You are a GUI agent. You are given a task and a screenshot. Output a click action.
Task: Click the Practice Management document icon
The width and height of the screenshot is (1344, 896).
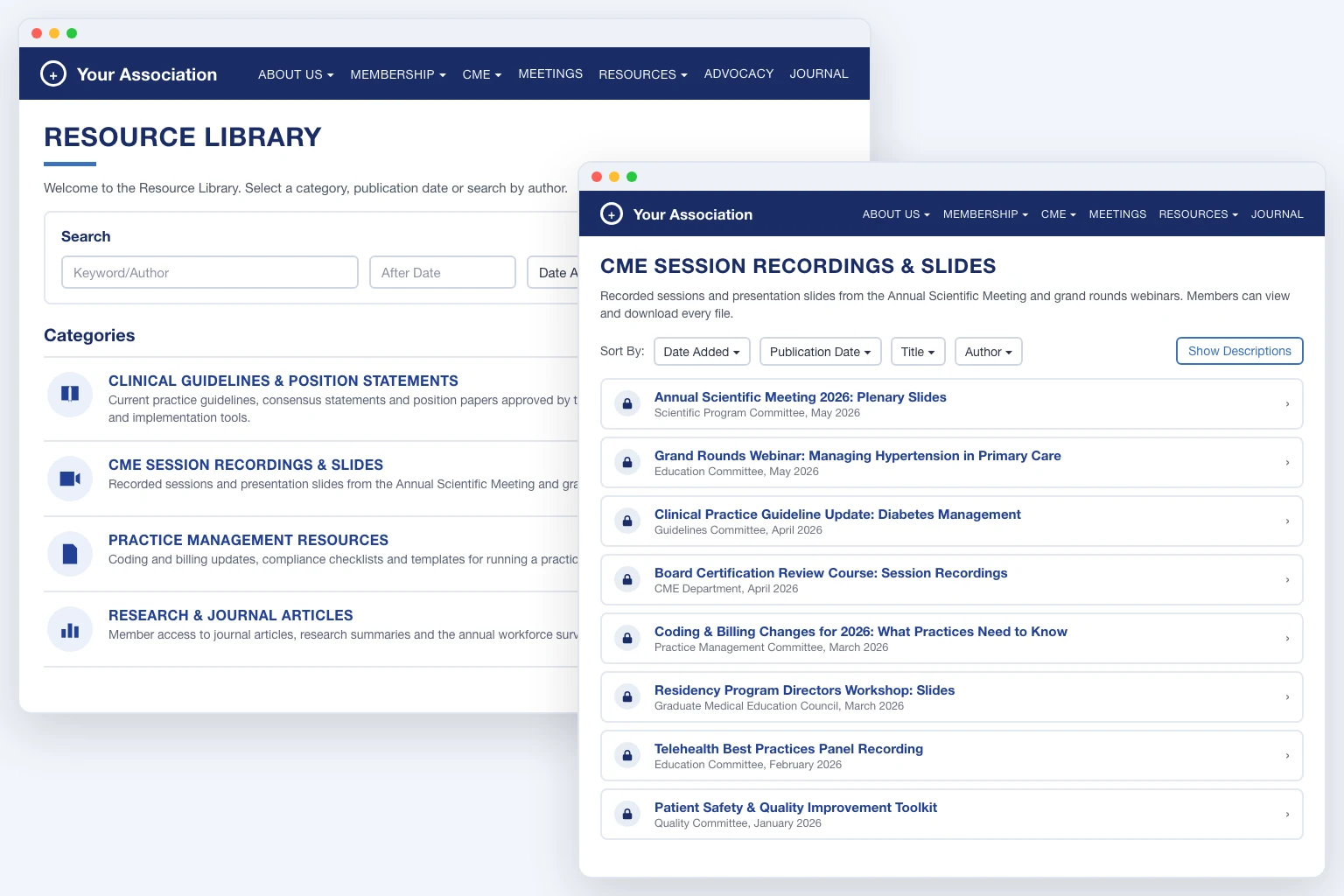click(70, 554)
